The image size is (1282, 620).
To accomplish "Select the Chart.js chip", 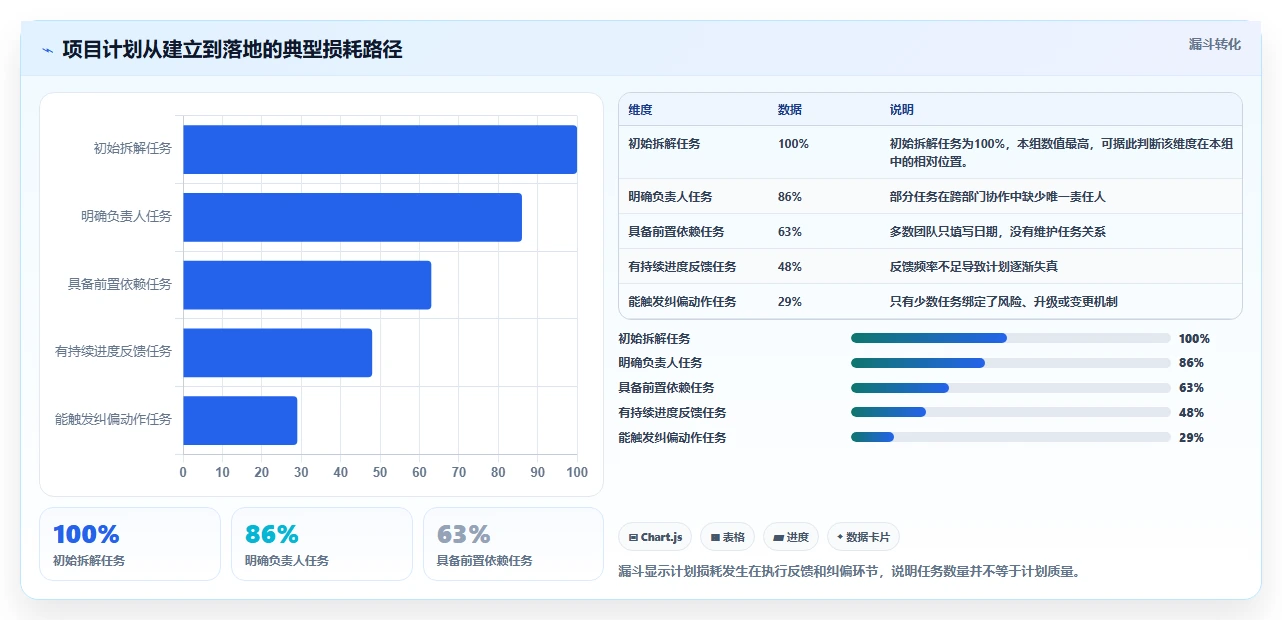I will 655,537.
